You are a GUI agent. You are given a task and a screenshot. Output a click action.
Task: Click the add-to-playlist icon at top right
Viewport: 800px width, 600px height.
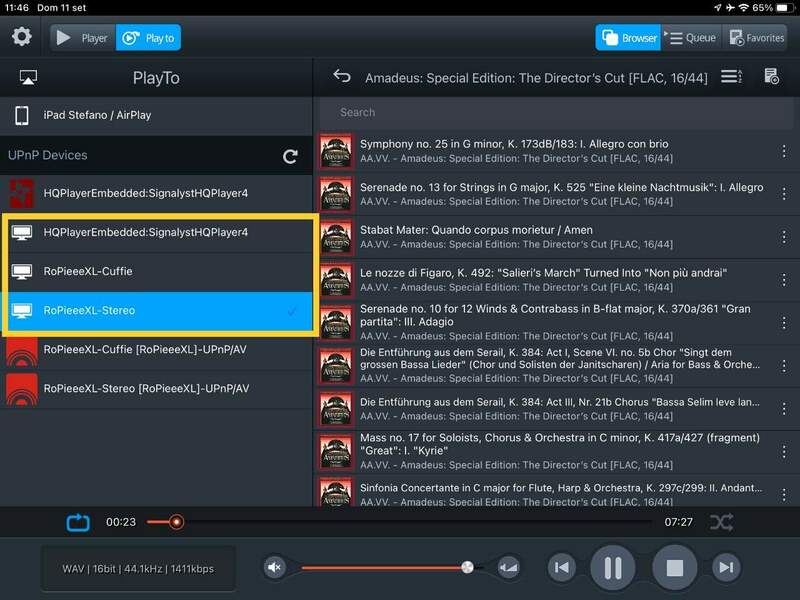coord(771,77)
